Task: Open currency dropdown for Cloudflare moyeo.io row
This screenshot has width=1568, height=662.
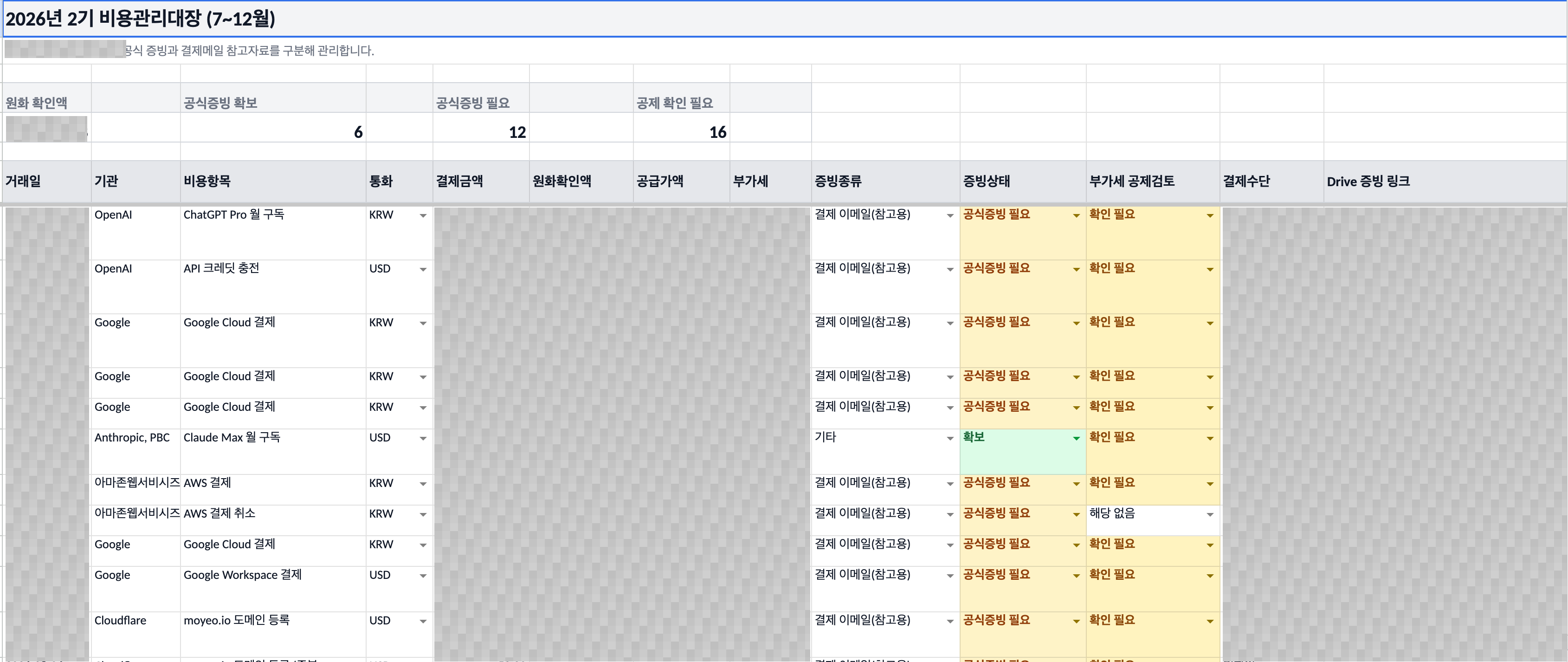Action: coord(422,621)
